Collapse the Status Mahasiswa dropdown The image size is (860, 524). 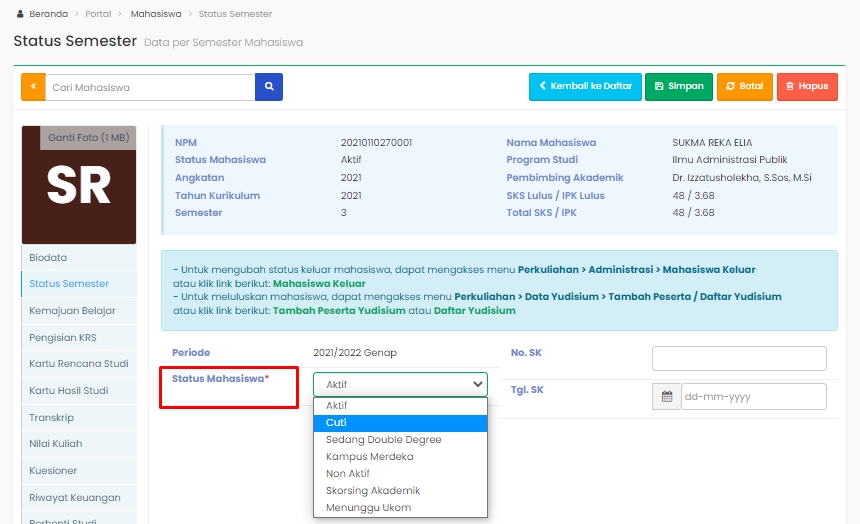400,384
